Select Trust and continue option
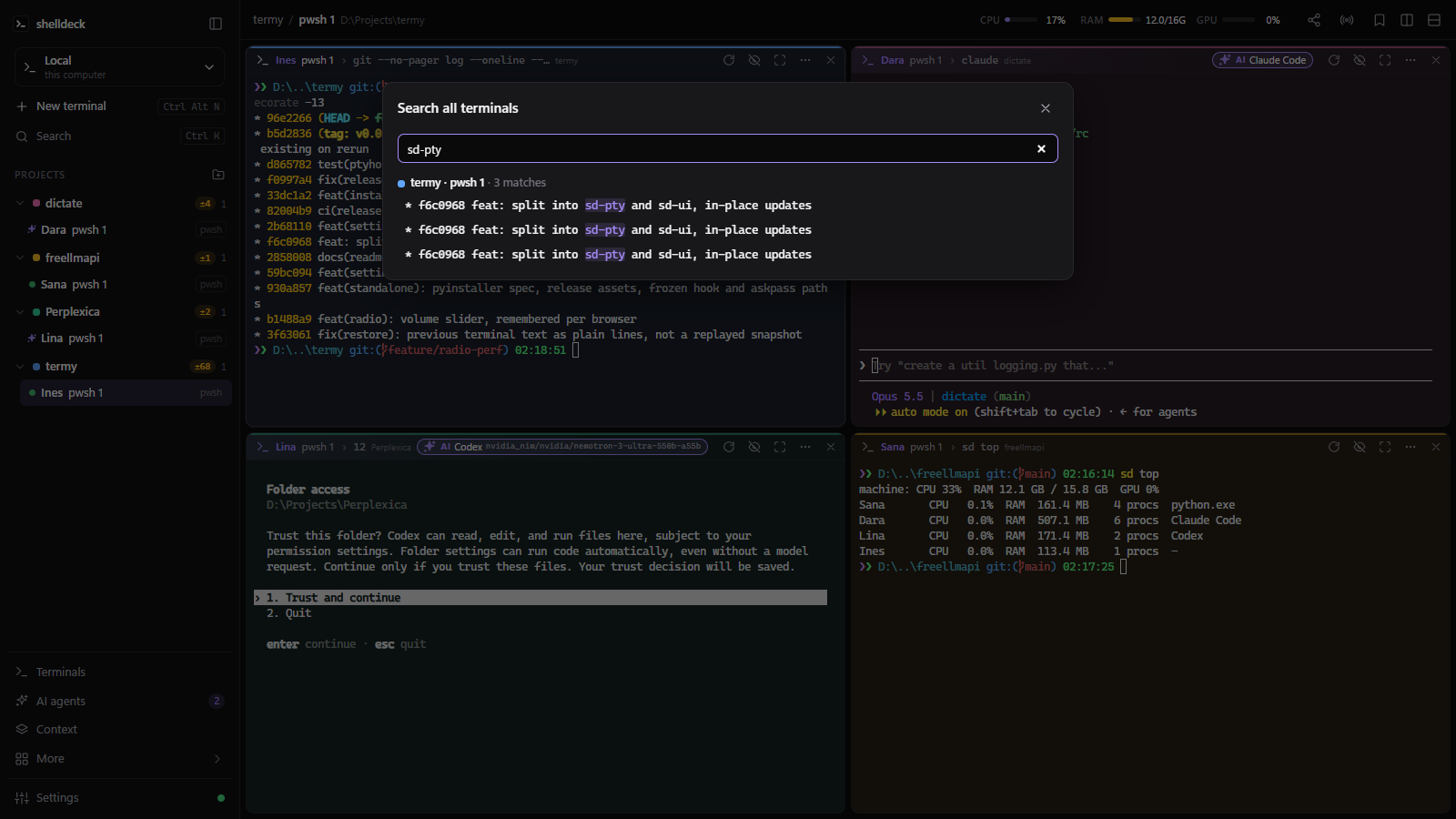The image size is (1456, 819). 541,598
